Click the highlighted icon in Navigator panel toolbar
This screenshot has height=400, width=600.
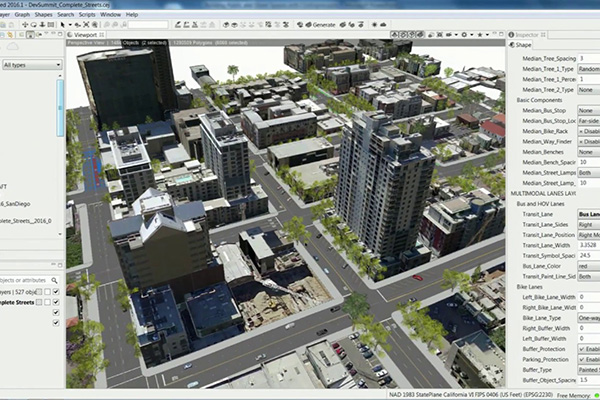click(x=30, y=35)
